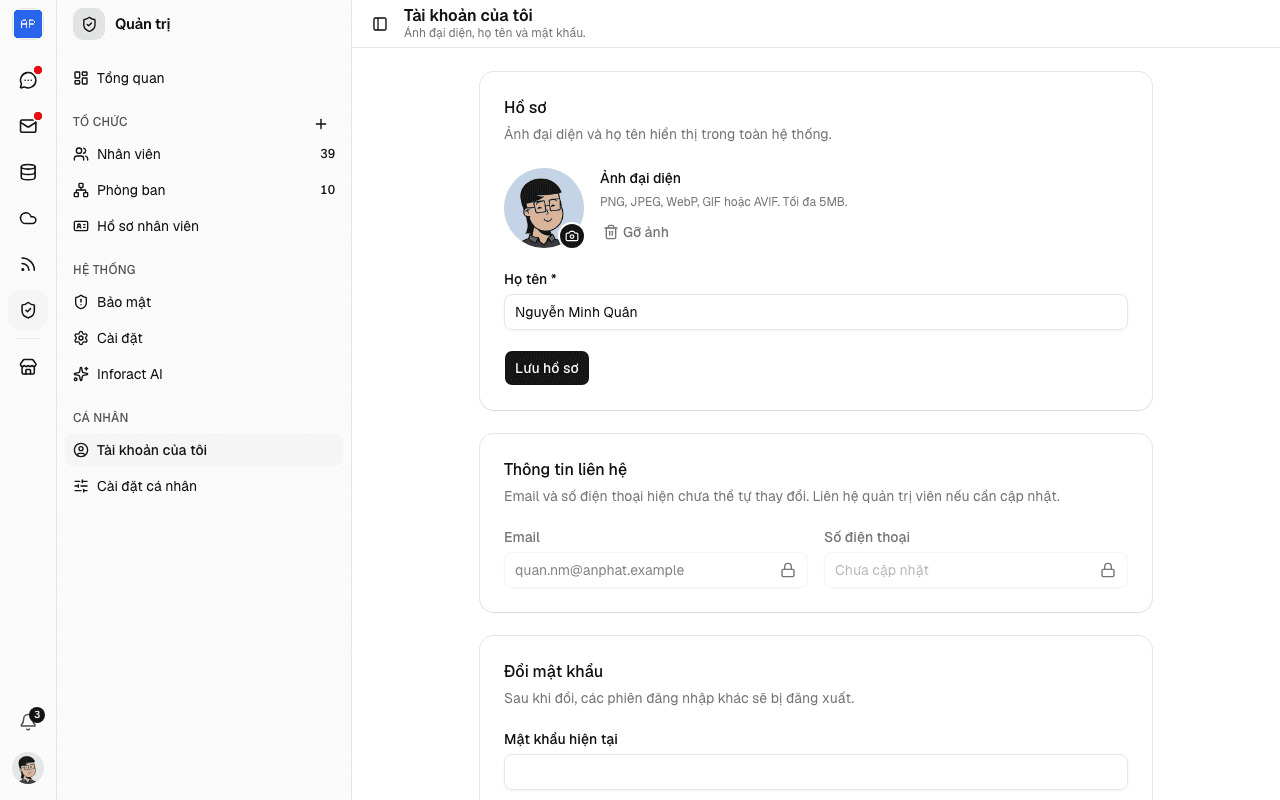
Task: Open Tổng quan menu item
Action: tap(204, 78)
